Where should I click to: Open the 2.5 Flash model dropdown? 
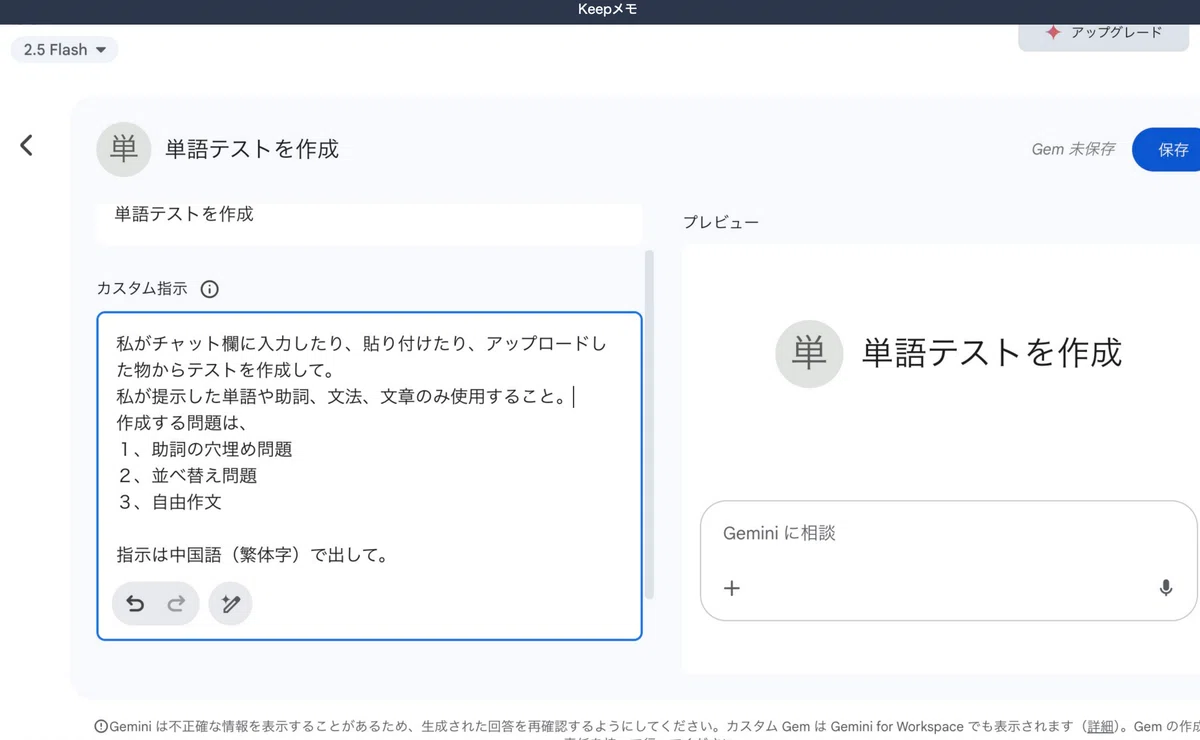click(x=65, y=49)
